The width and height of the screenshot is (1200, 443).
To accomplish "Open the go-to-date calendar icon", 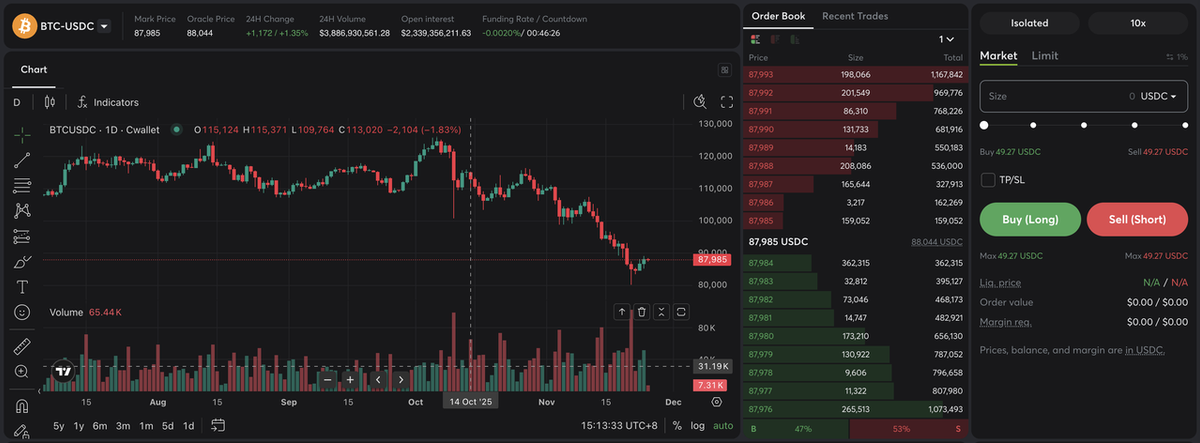I will [x=218, y=425].
